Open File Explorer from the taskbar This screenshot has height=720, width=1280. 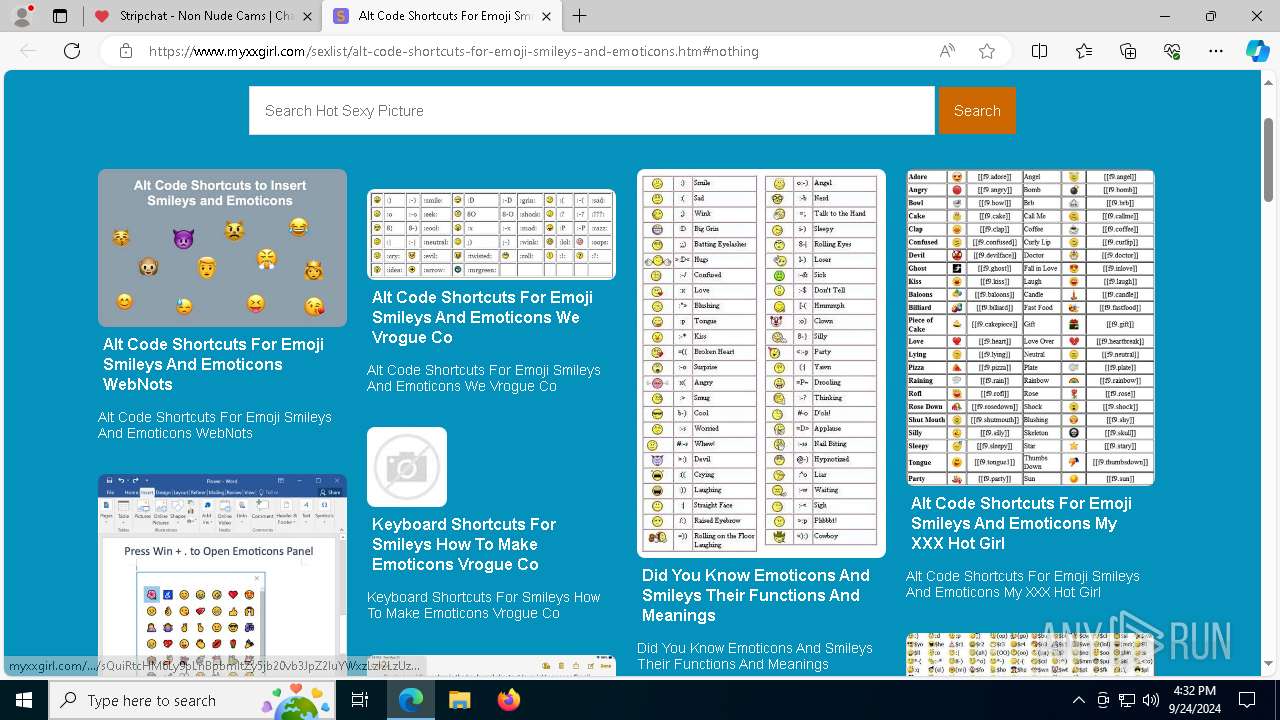pyautogui.click(x=459, y=700)
